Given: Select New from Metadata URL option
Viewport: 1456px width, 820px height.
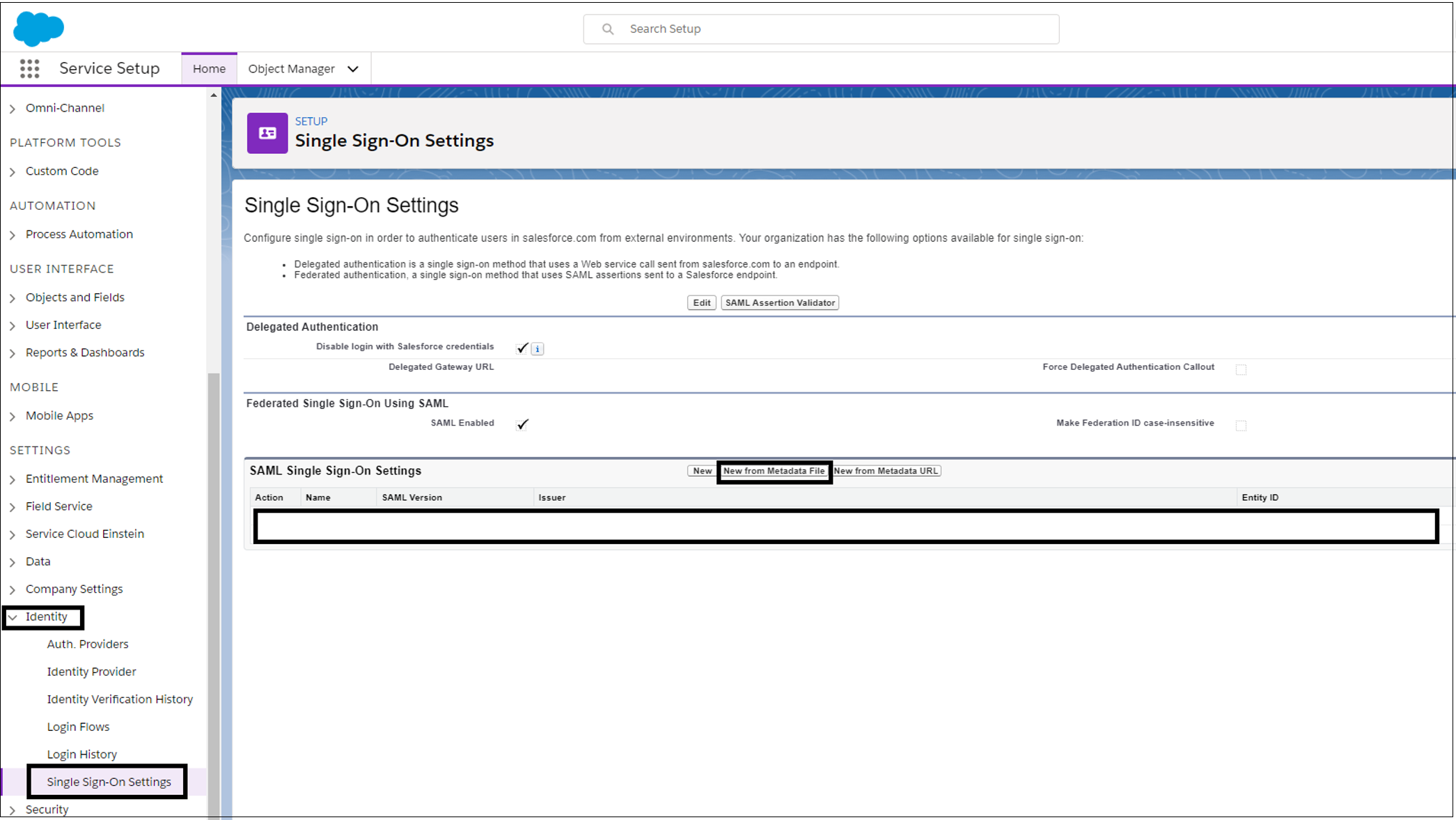Looking at the screenshot, I should click(885, 471).
